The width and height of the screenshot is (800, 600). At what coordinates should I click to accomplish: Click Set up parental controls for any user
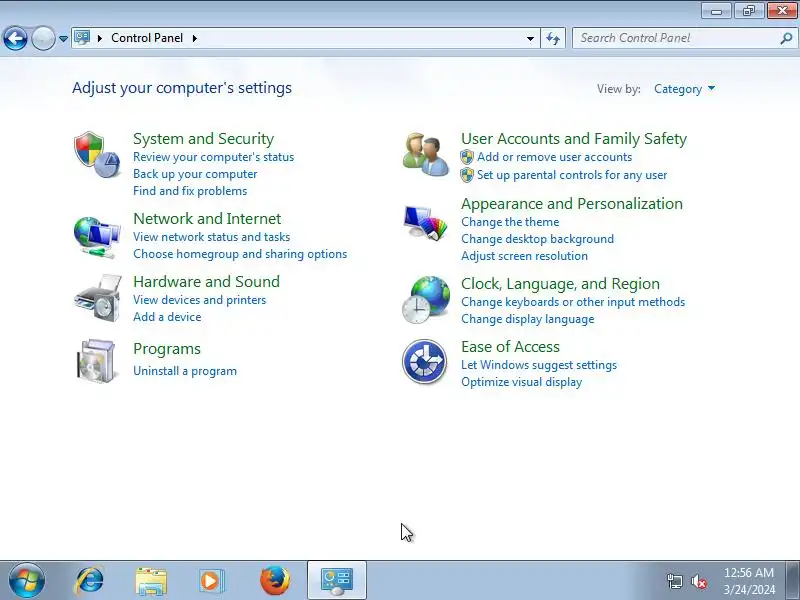[x=572, y=175]
